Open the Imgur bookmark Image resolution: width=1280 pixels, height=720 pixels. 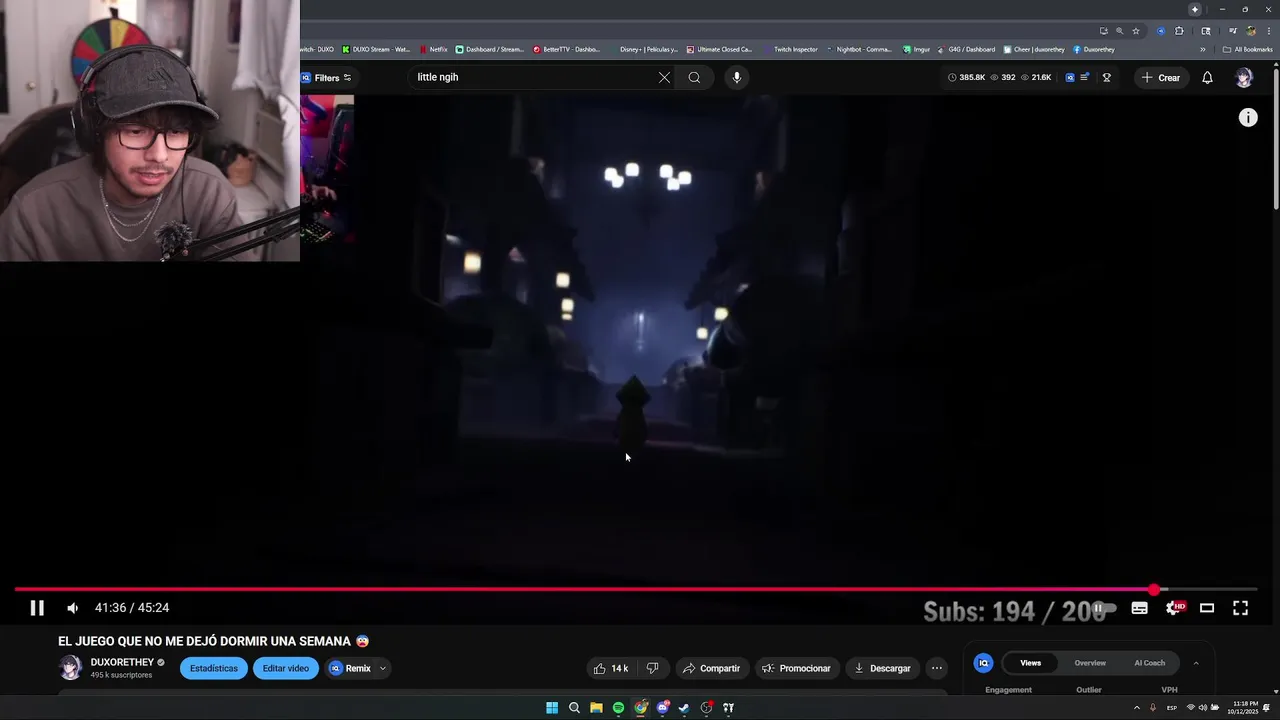tap(917, 49)
